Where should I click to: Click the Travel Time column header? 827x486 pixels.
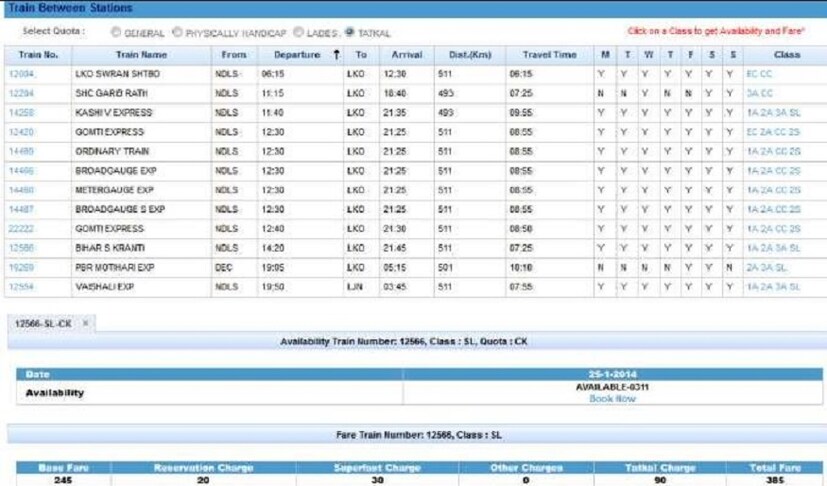tap(549, 55)
